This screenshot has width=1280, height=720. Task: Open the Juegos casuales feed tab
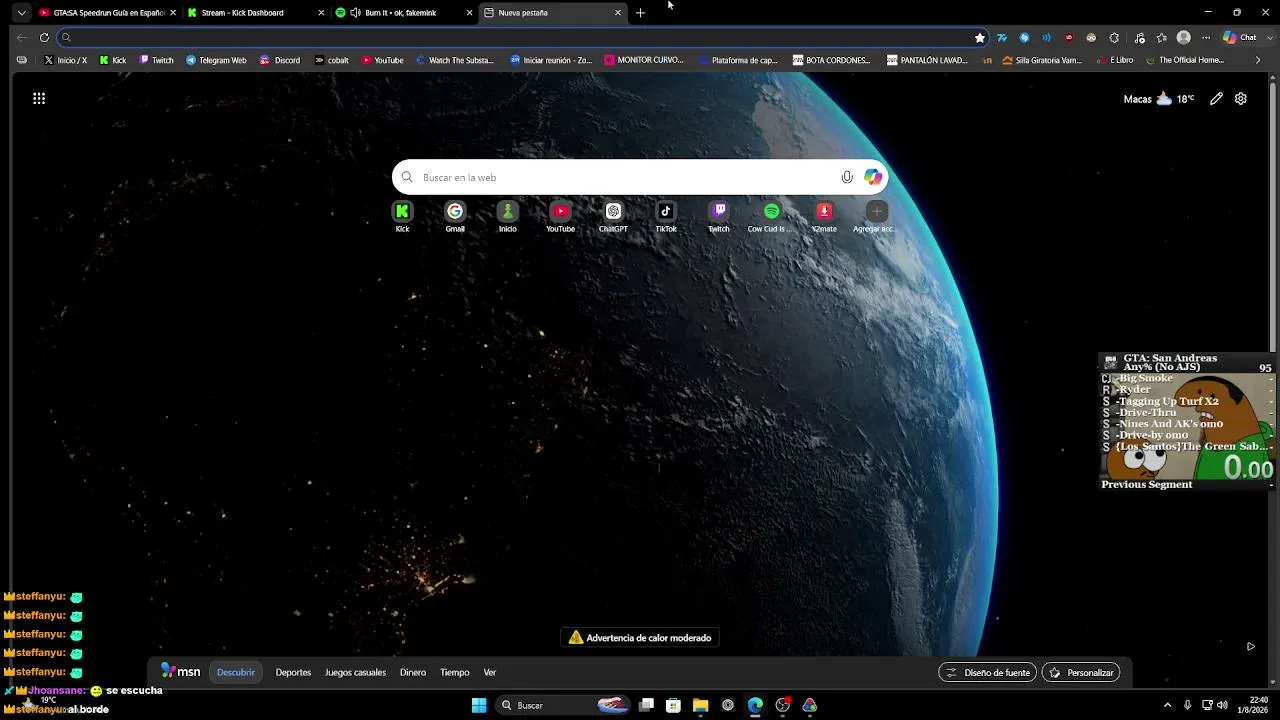pos(355,672)
